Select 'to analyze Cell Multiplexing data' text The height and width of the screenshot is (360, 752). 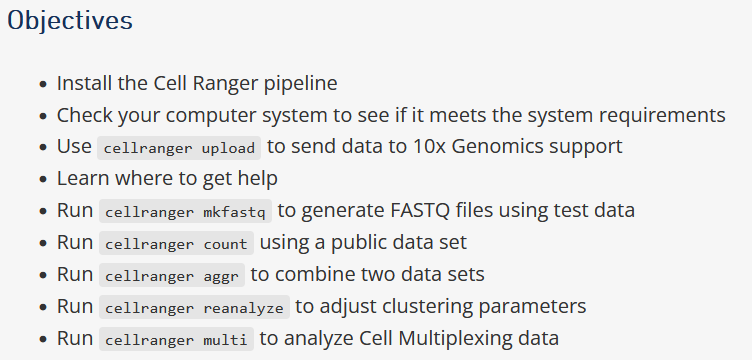[409, 338]
